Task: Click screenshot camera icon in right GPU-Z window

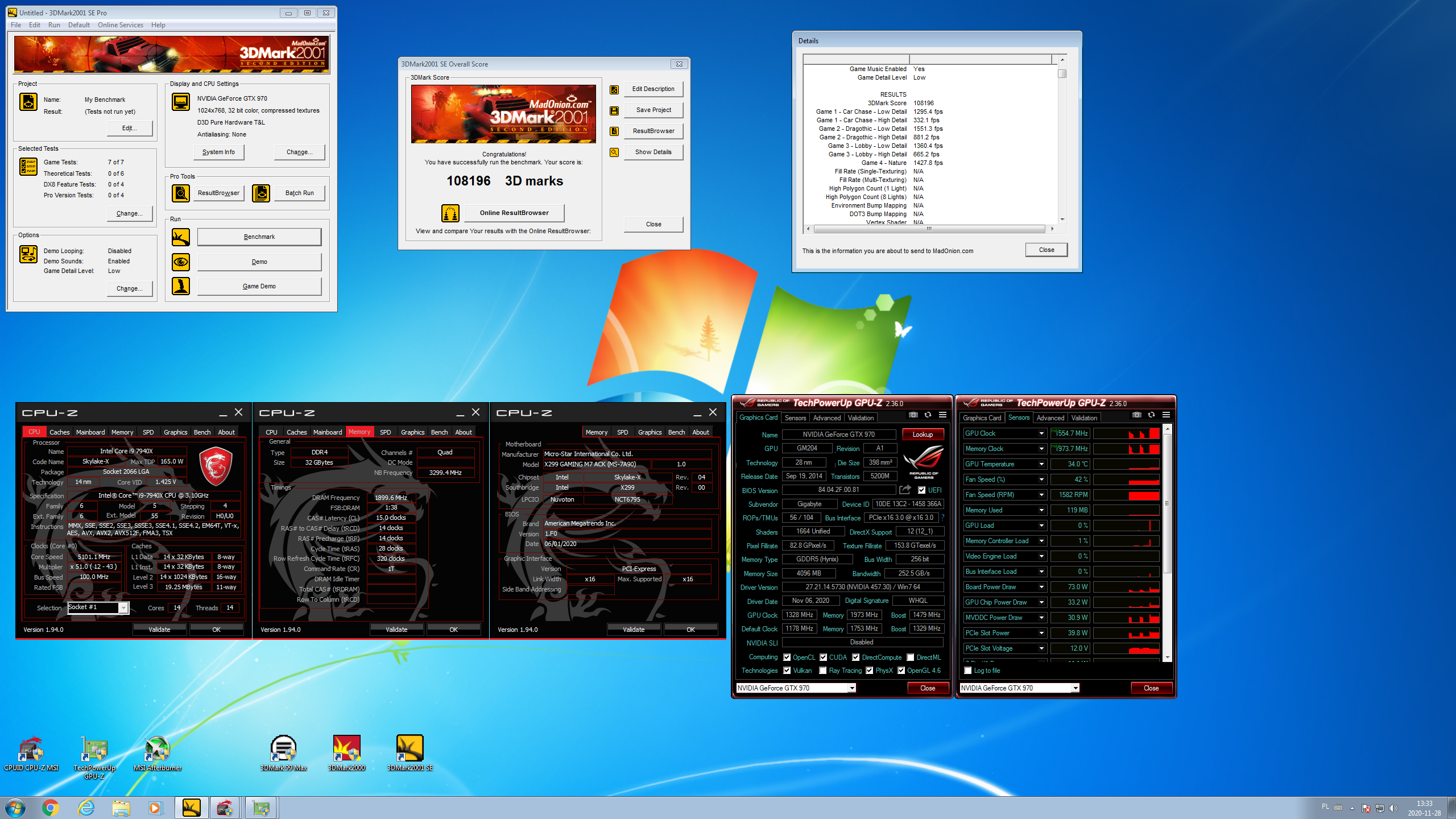Action: point(1136,415)
